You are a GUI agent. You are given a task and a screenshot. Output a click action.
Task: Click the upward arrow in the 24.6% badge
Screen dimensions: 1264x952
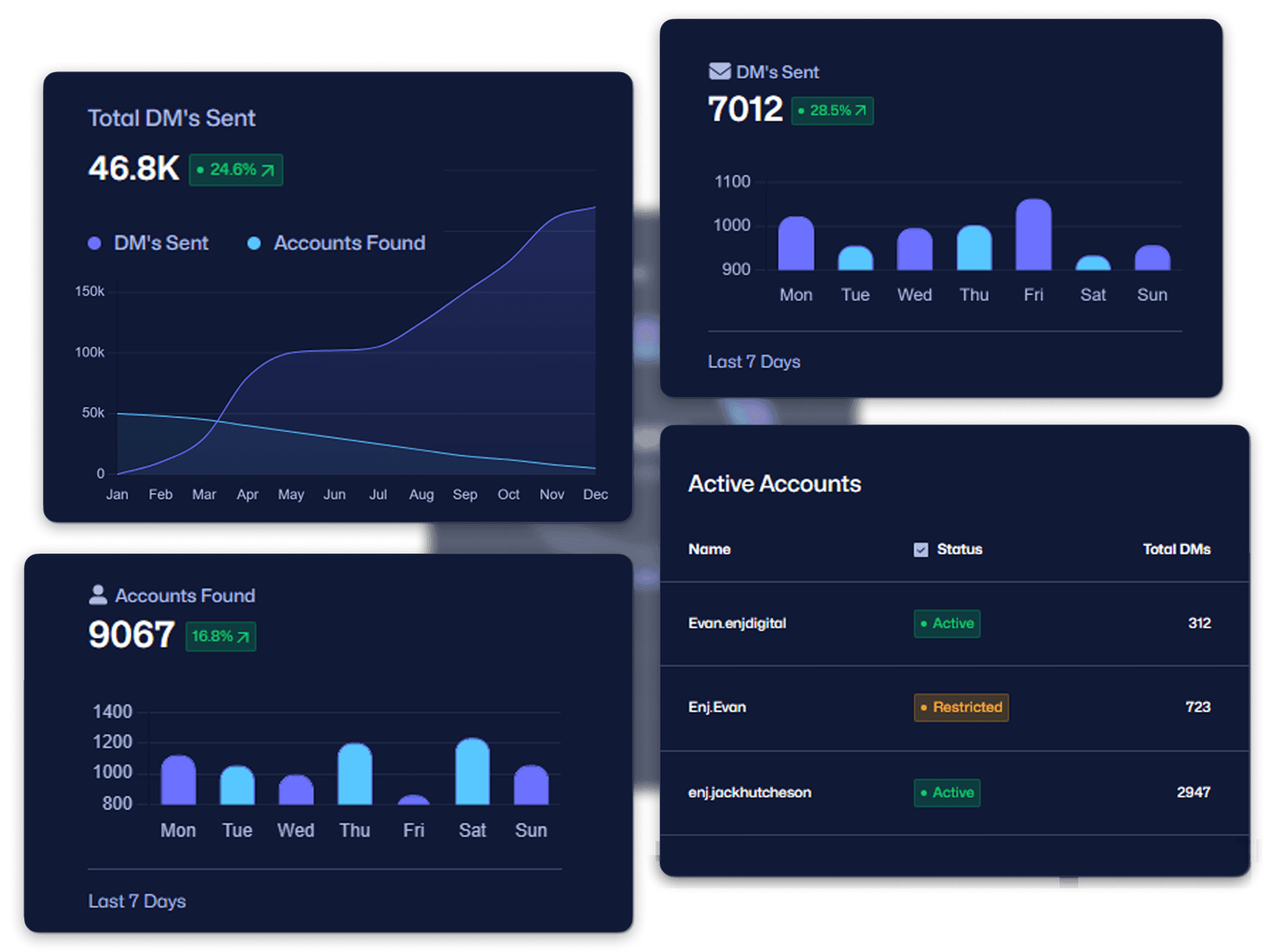tap(268, 168)
